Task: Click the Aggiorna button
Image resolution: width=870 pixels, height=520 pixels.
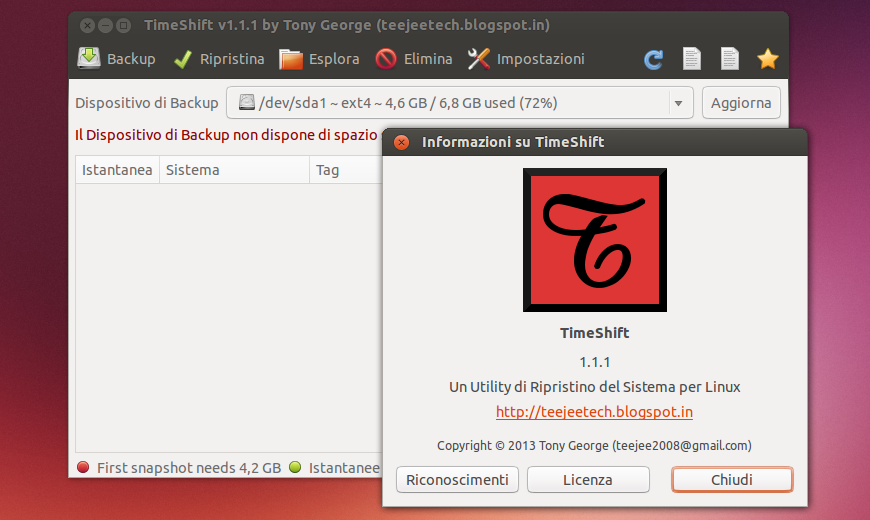Action: [741, 103]
